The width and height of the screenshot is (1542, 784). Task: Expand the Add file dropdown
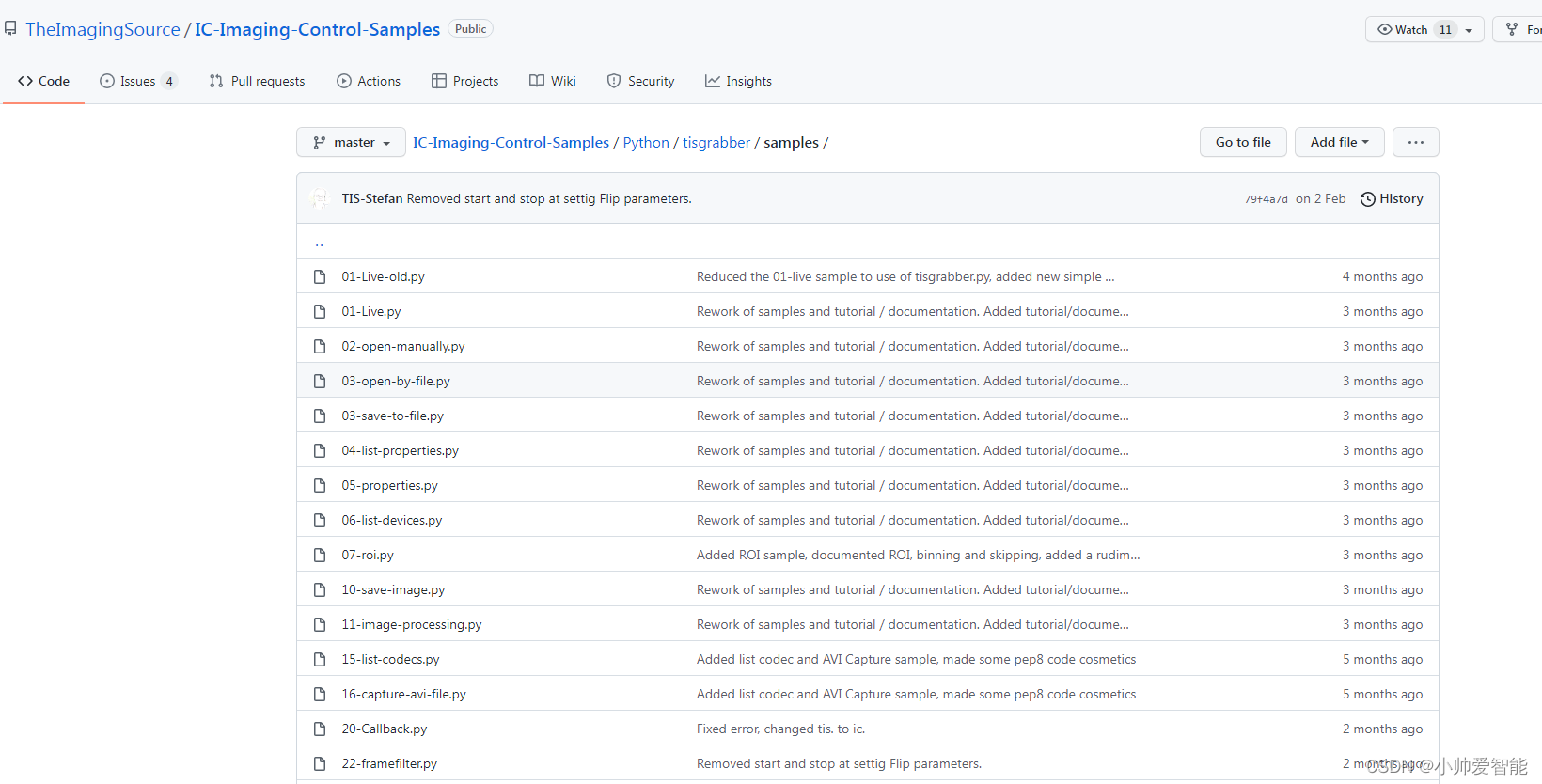click(x=1339, y=142)
